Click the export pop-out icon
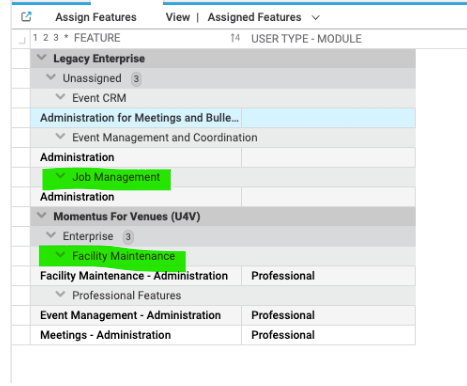Viewport: 467px width, 386px height. coord(26,17)
